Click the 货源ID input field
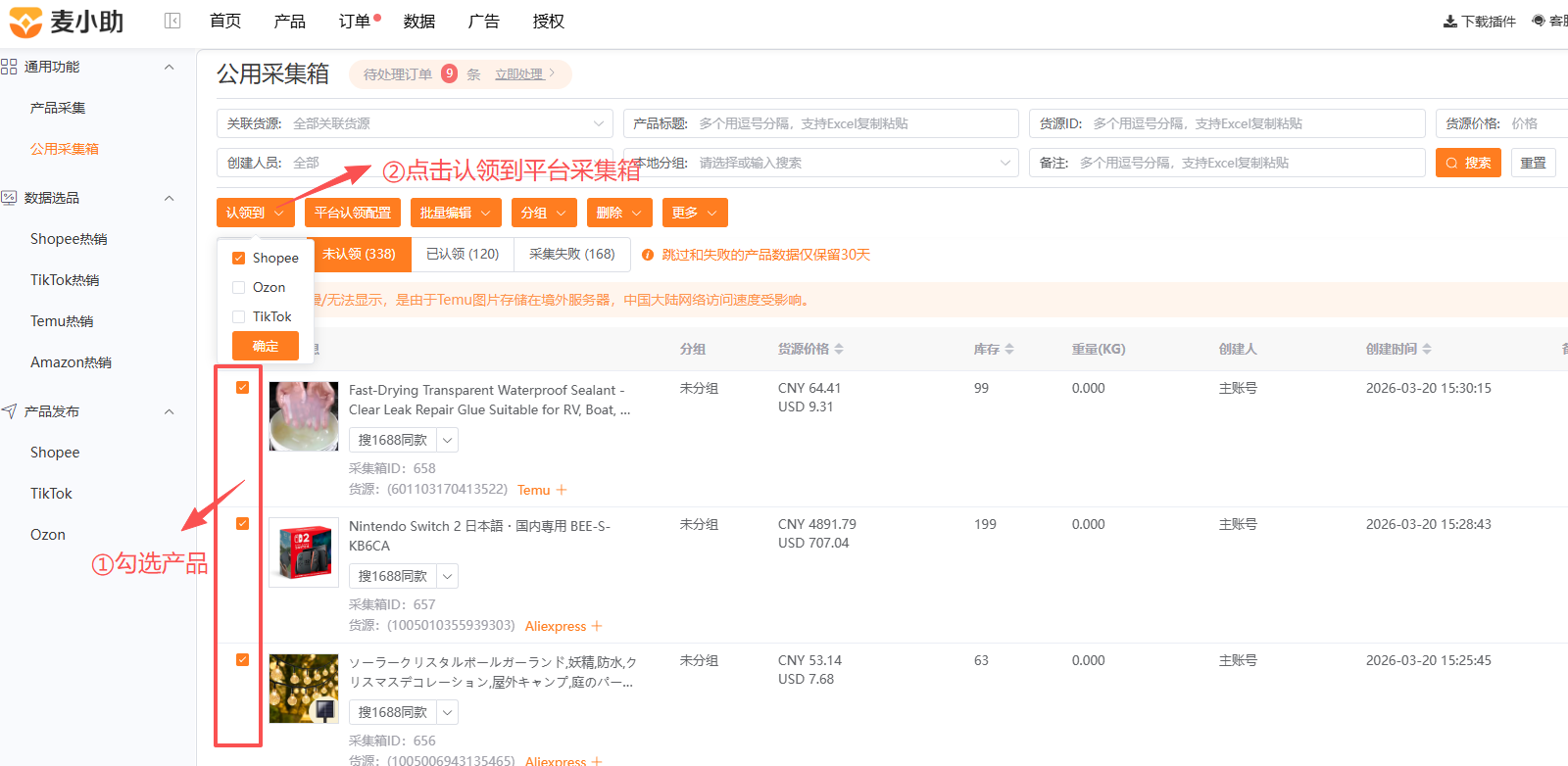This screenshot has height=766, width=1568. (x=1227, y=123)
